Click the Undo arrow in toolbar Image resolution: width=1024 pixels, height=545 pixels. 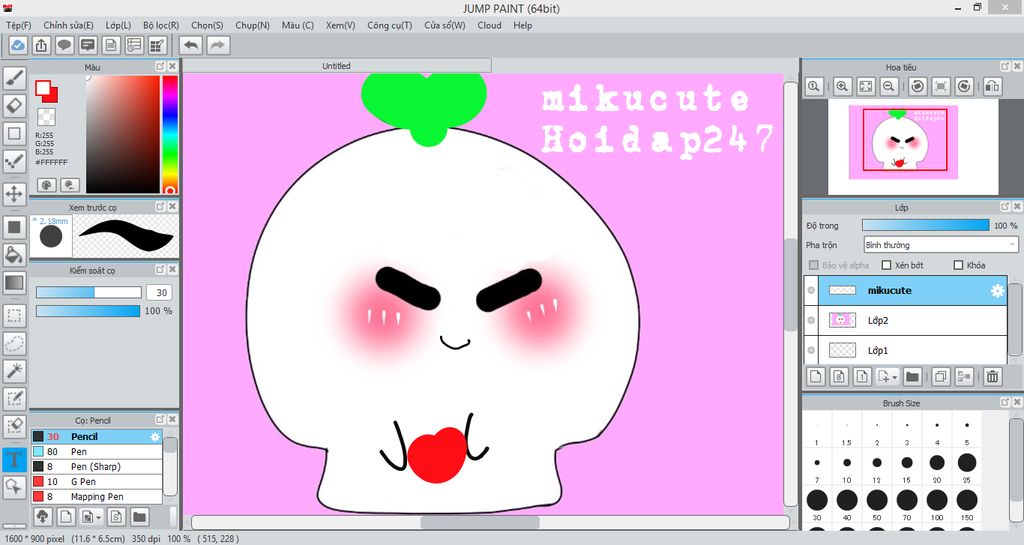point(190,45)
